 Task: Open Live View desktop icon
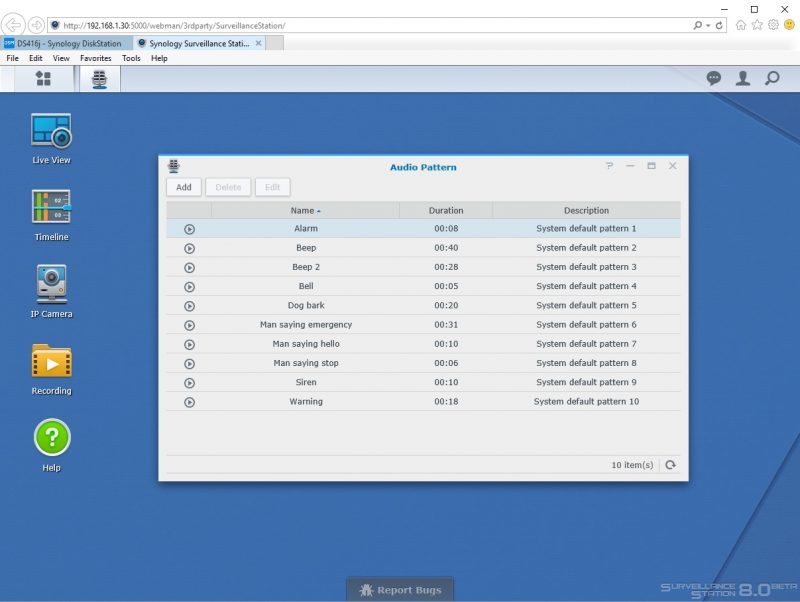(x=51, y=139)
